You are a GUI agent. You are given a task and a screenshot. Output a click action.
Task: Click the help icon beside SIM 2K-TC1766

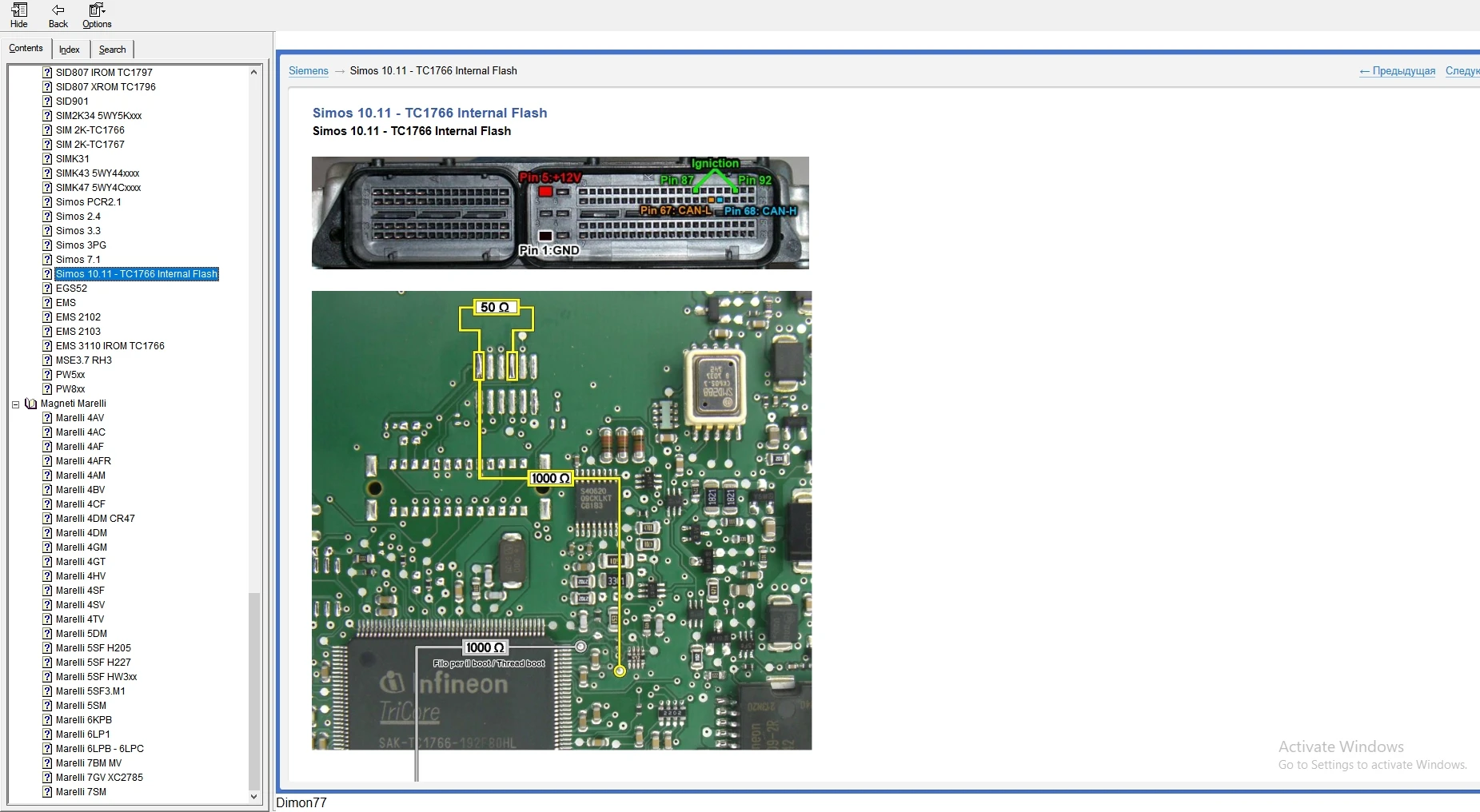click(x=47, y=130)
